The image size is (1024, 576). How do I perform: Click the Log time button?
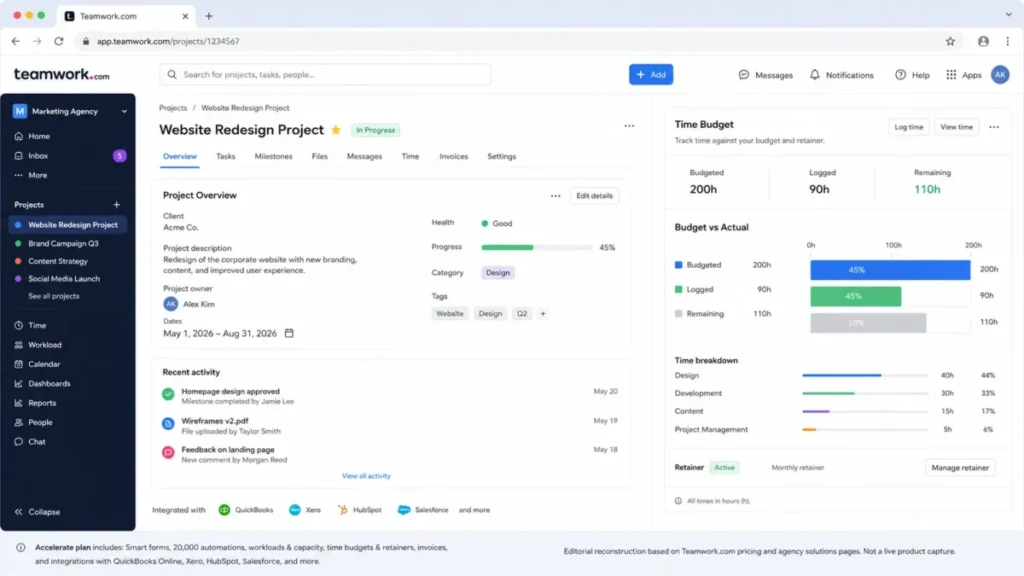pyautogui.click(x=908, y=127)
